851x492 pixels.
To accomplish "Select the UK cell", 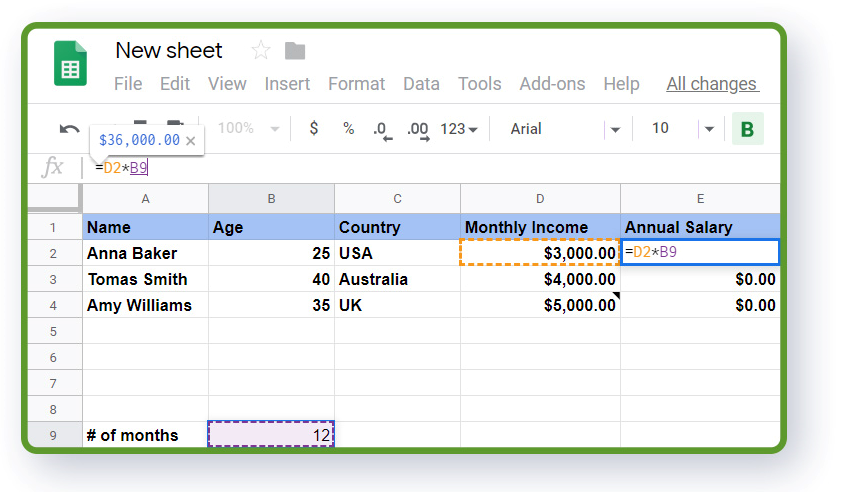I will pos(397,305).
